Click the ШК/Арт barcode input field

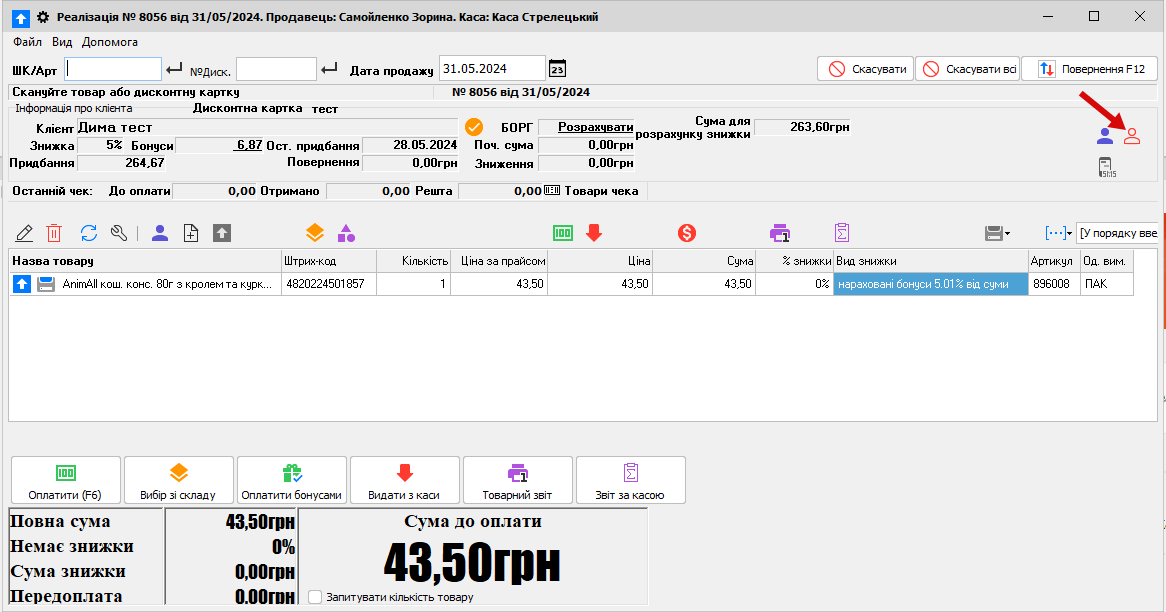point(113,69)
